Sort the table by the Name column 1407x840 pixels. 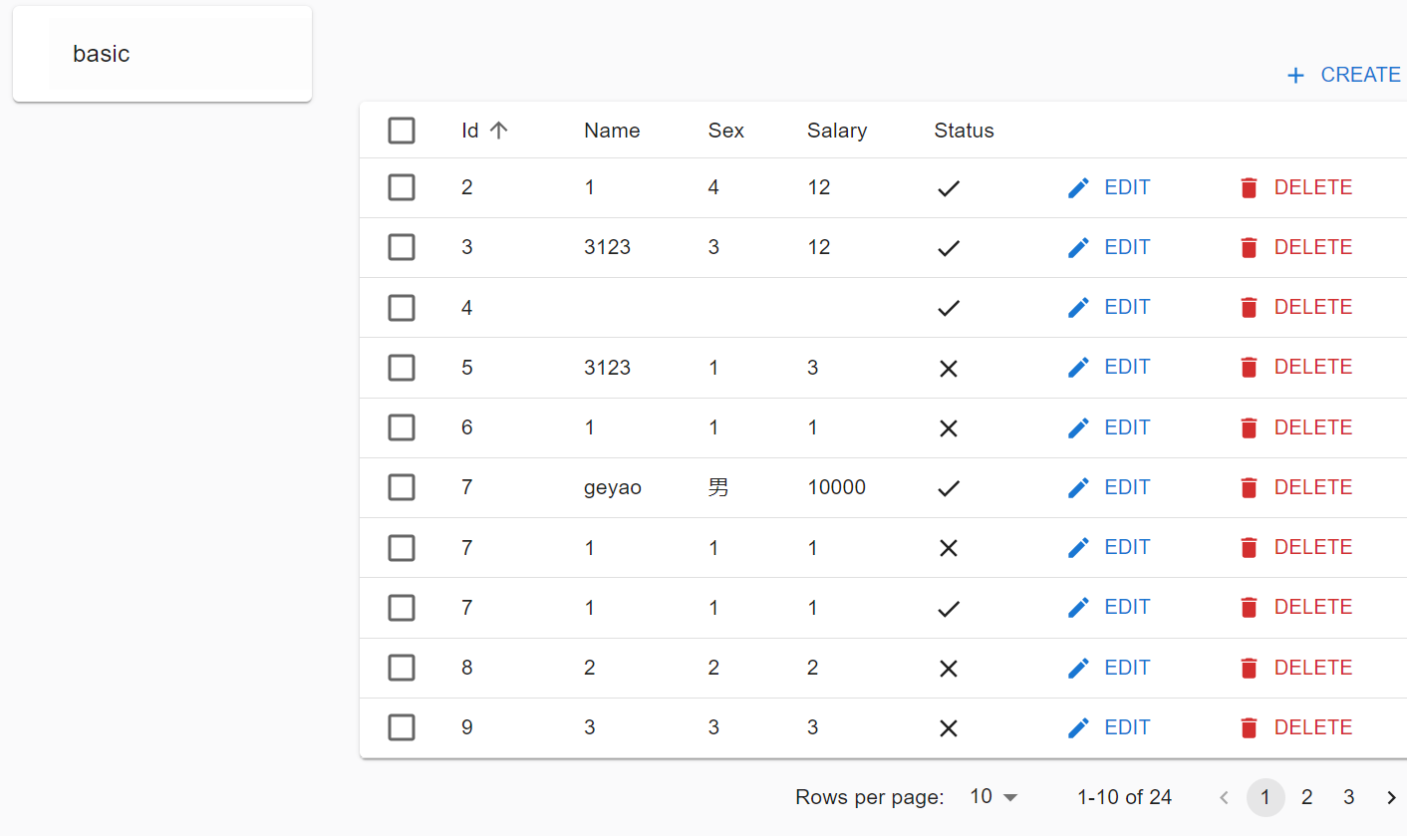pyautogui.click(x=612, y=130)
